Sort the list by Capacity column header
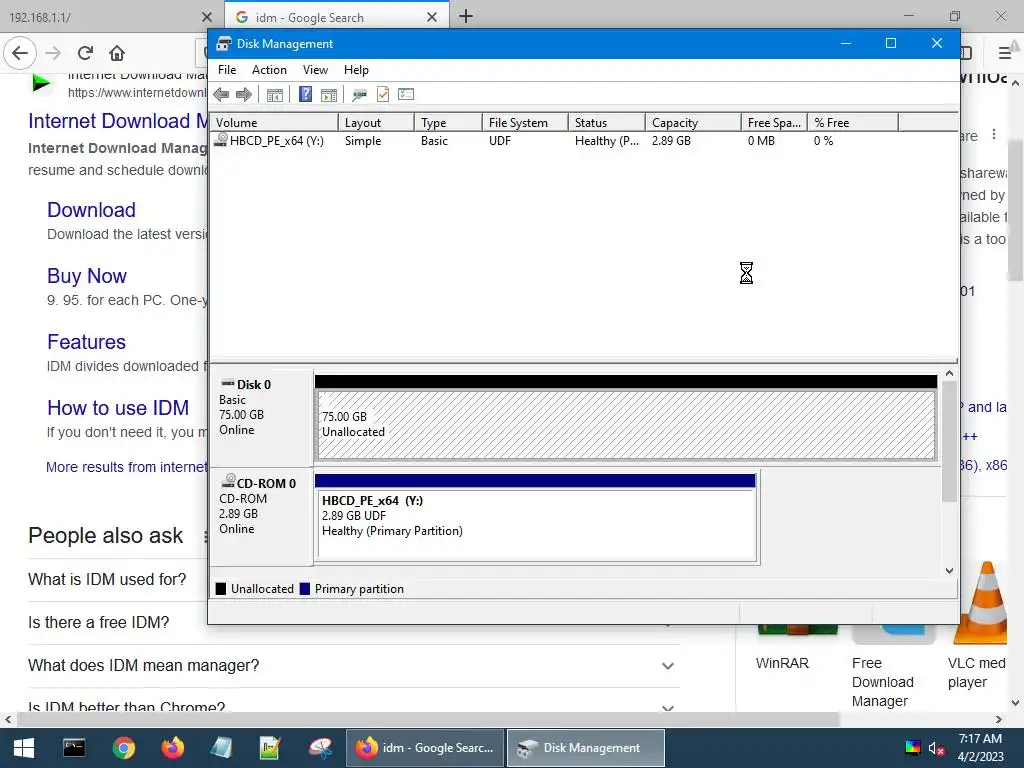Viewport: 1024px width, 768px height. click(x=694, y=123)
